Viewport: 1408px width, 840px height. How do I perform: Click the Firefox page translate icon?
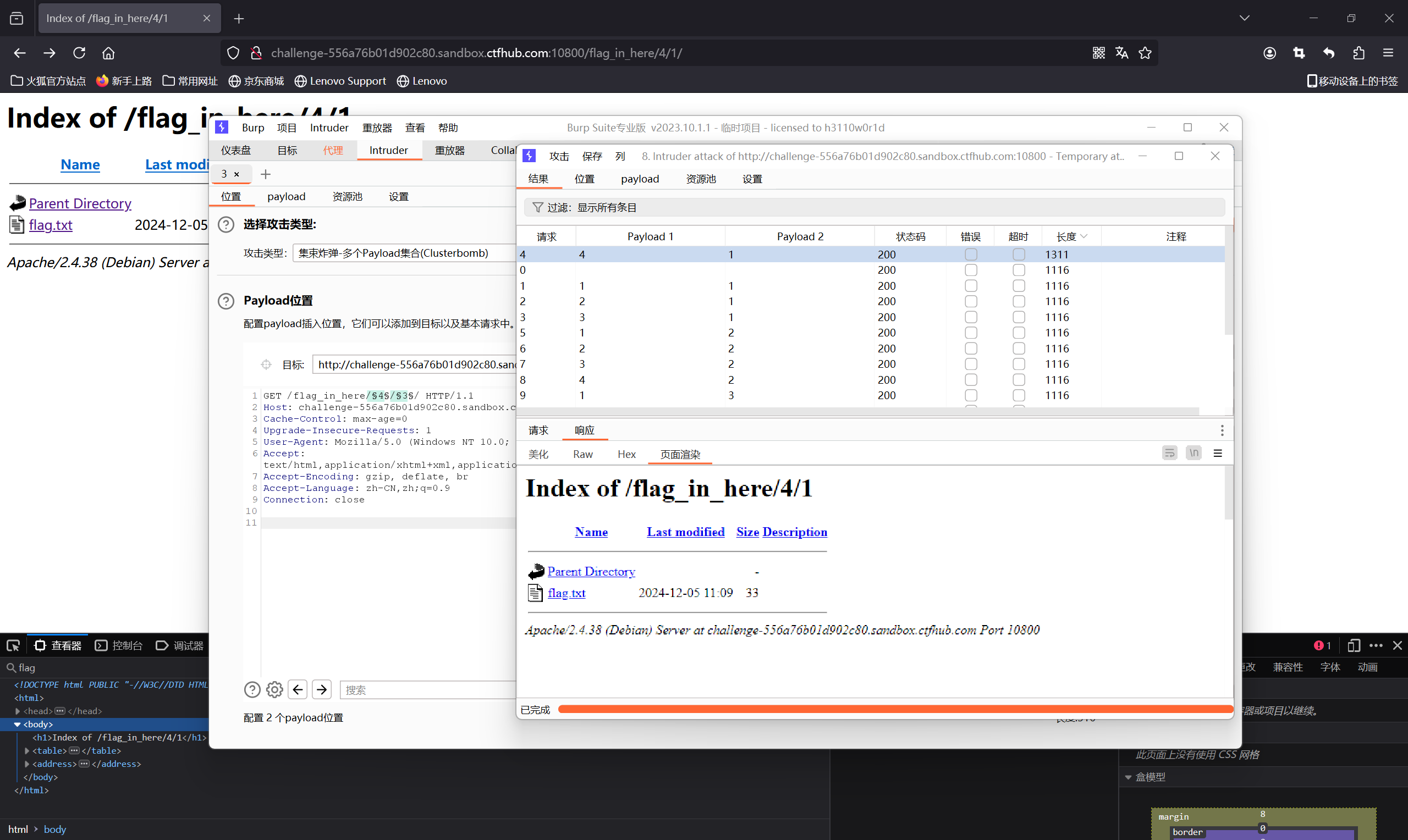(1121, 53)
